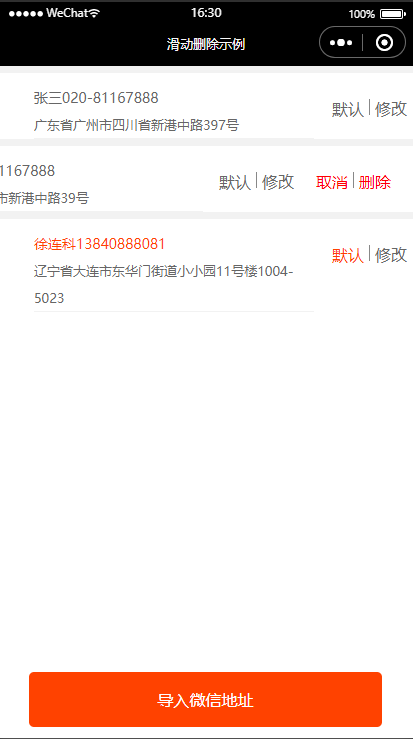Set 张三 address as 默认
Image resolution: width=413 pixels, height=739 pixels.
point(348,109)
